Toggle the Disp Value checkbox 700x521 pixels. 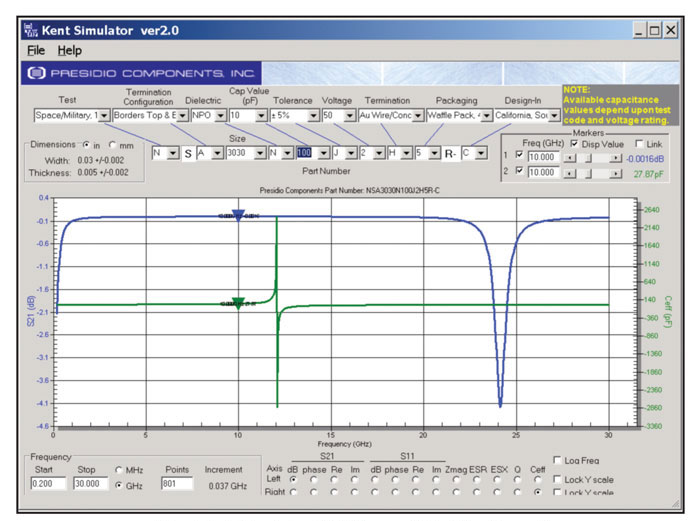[575, 144]
